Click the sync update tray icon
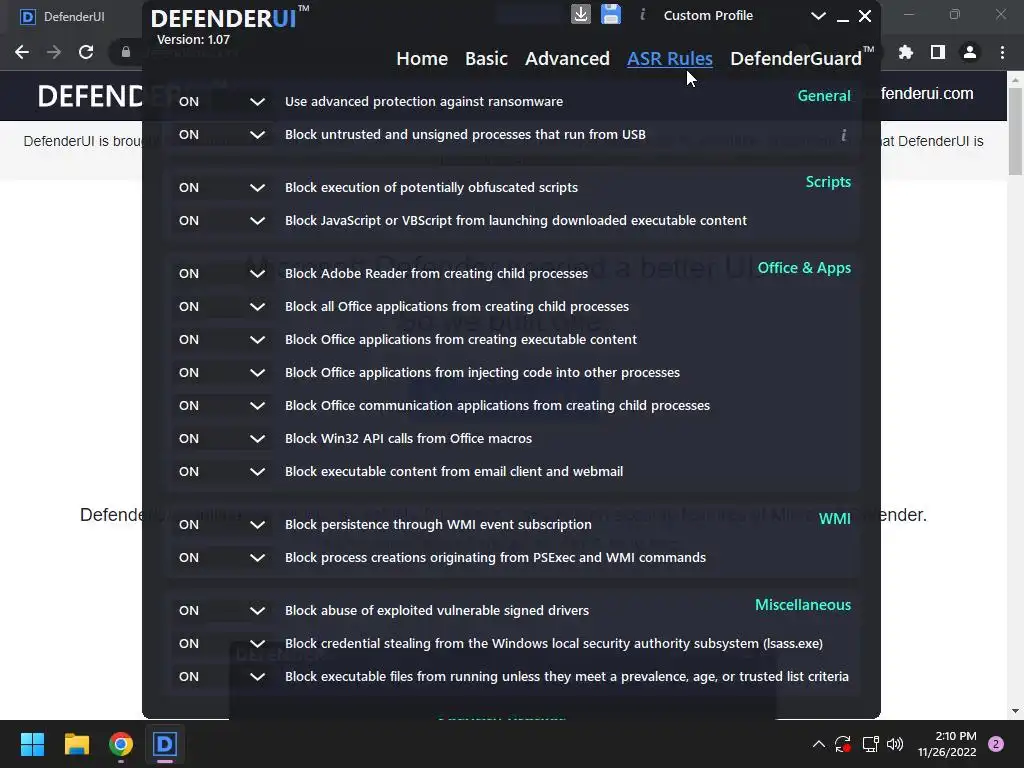 pyautogui.click(x=843, y=744)
